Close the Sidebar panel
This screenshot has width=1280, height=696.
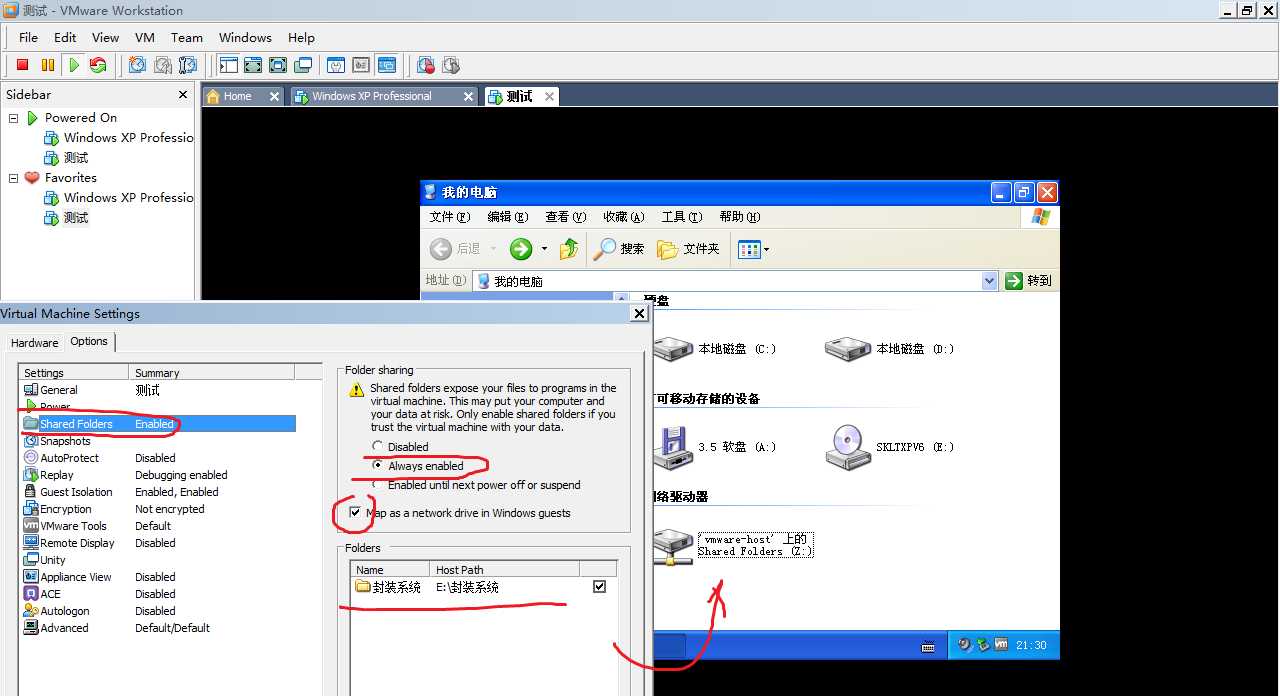click(183, 94)
